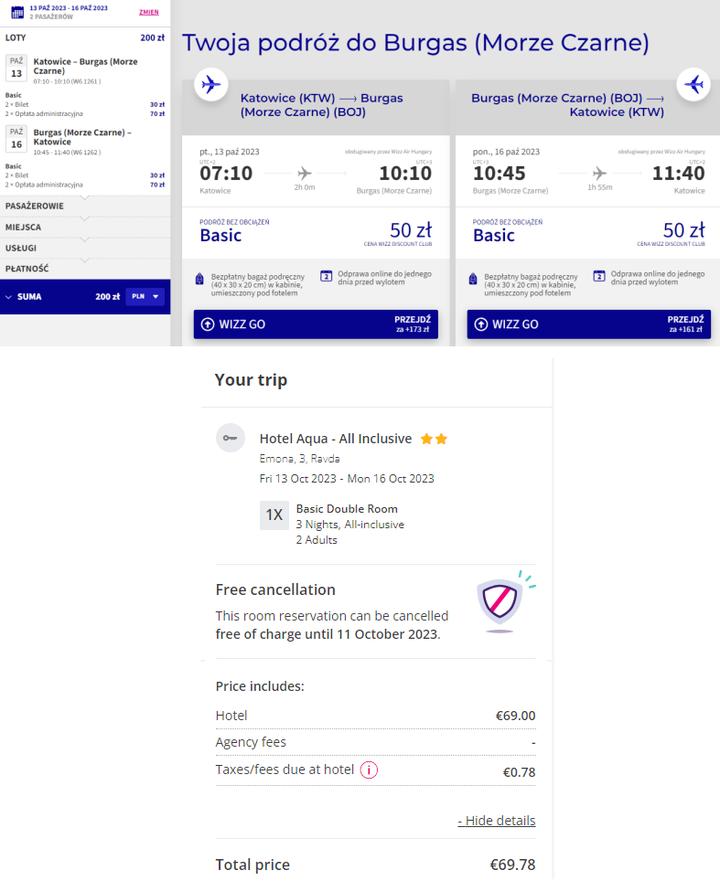Click the Hide details link
Screen dimensions: 720x881
496,820
